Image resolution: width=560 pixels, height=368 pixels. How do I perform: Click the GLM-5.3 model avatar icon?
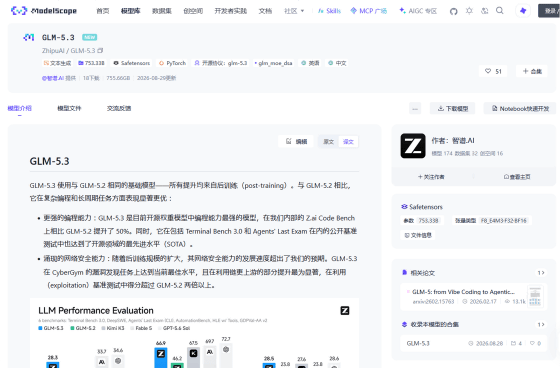(29, 38)
